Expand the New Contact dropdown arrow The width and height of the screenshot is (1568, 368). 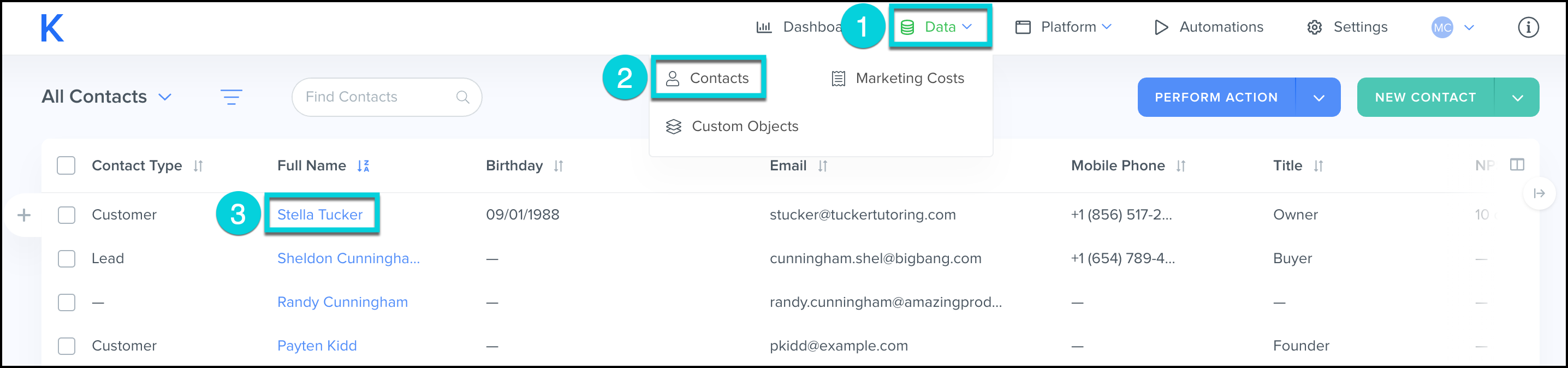(1517, 97)
